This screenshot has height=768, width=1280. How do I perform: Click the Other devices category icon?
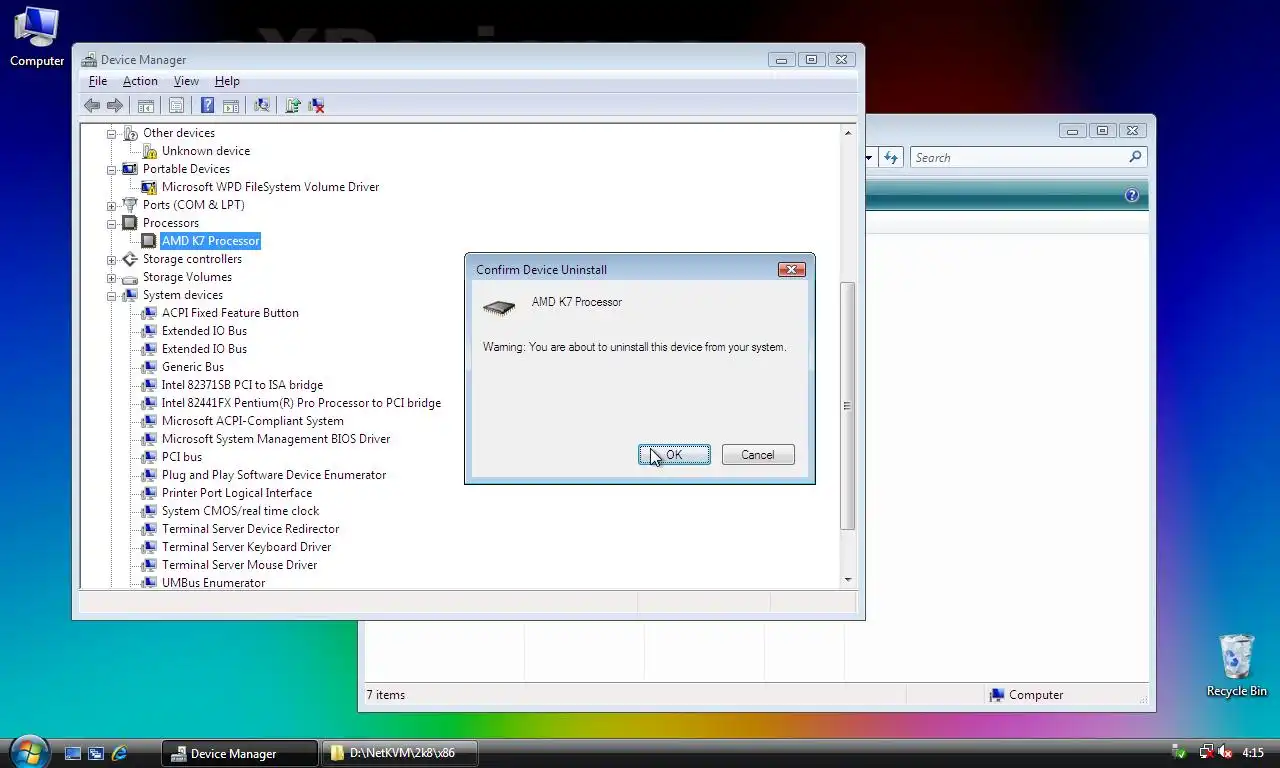pyautogui.click(x=130, y=133)
